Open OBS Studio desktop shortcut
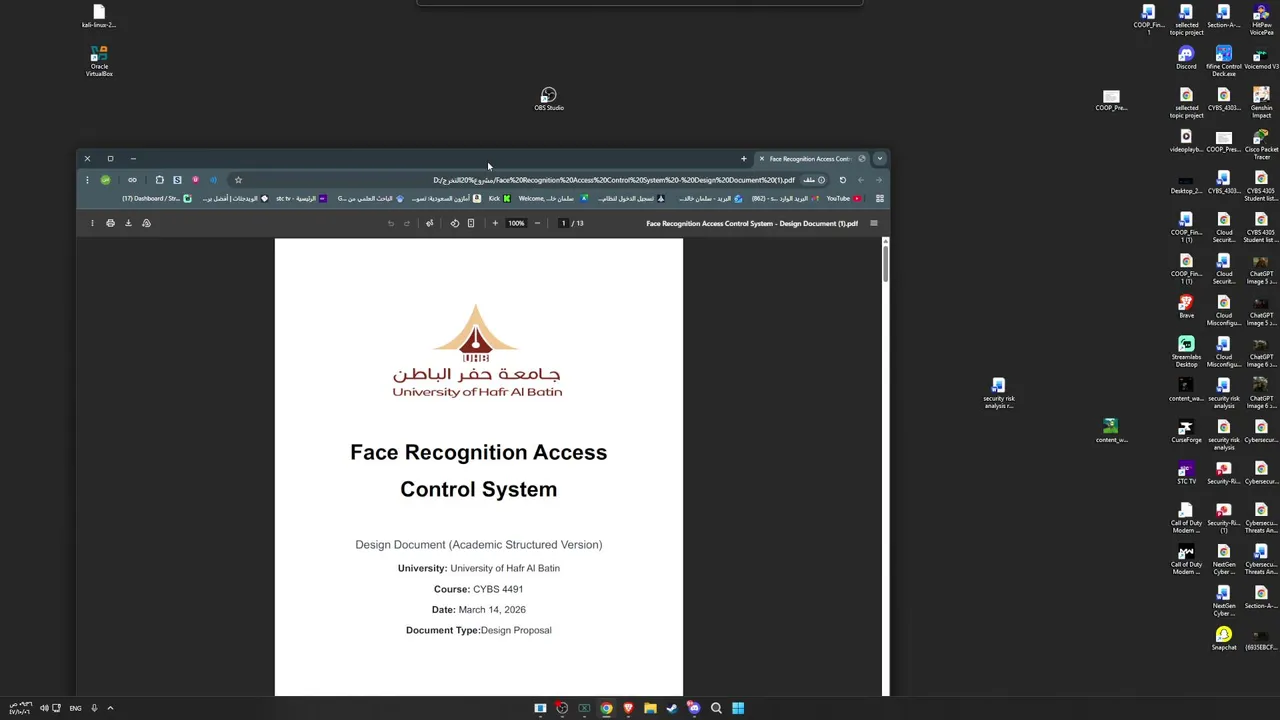Image resolution: width=1280 pixels, height=720 pixels. 548,99
